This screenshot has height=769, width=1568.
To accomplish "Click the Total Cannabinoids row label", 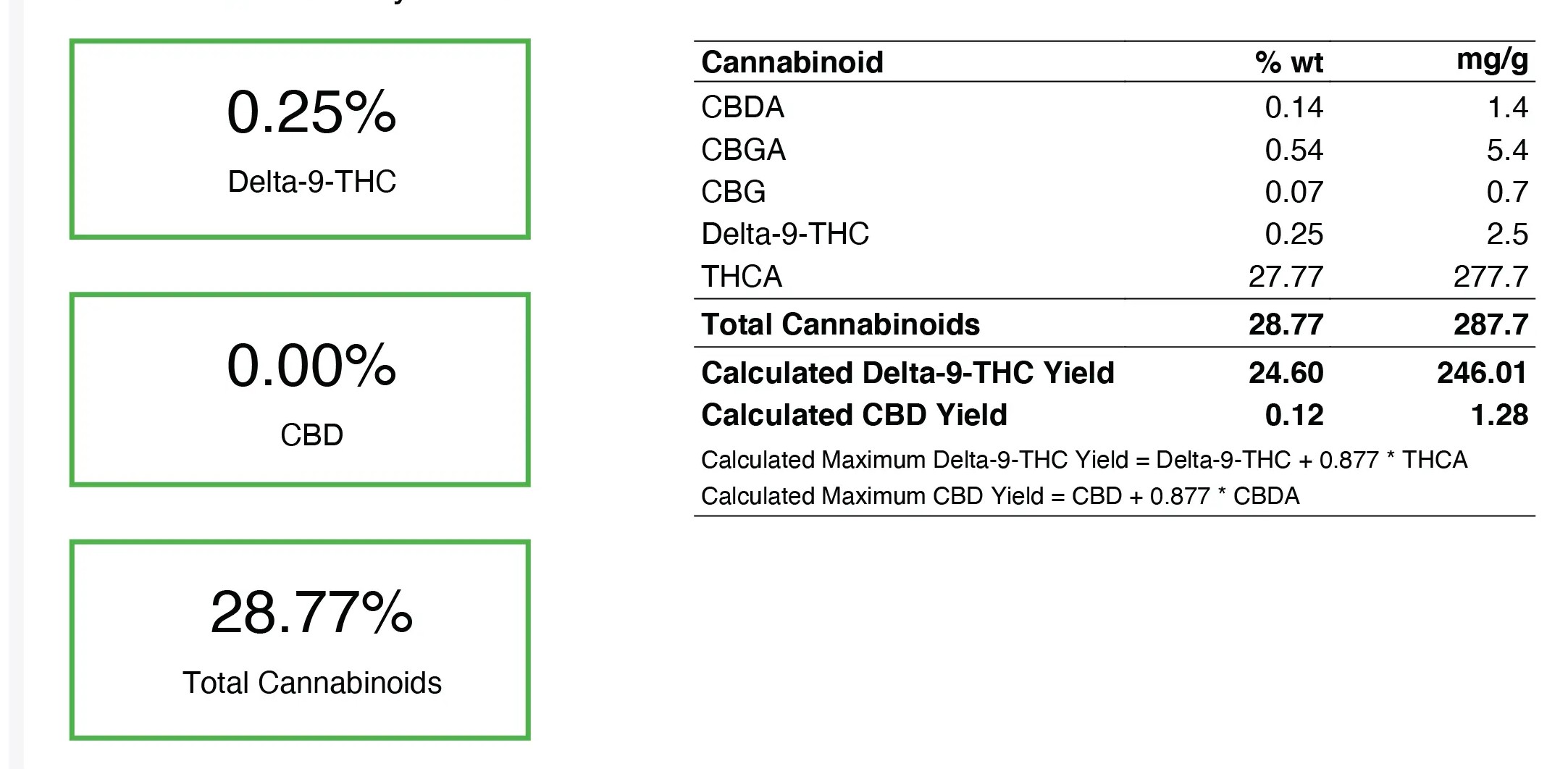I will pyautogui.click(x=840, y=324).
